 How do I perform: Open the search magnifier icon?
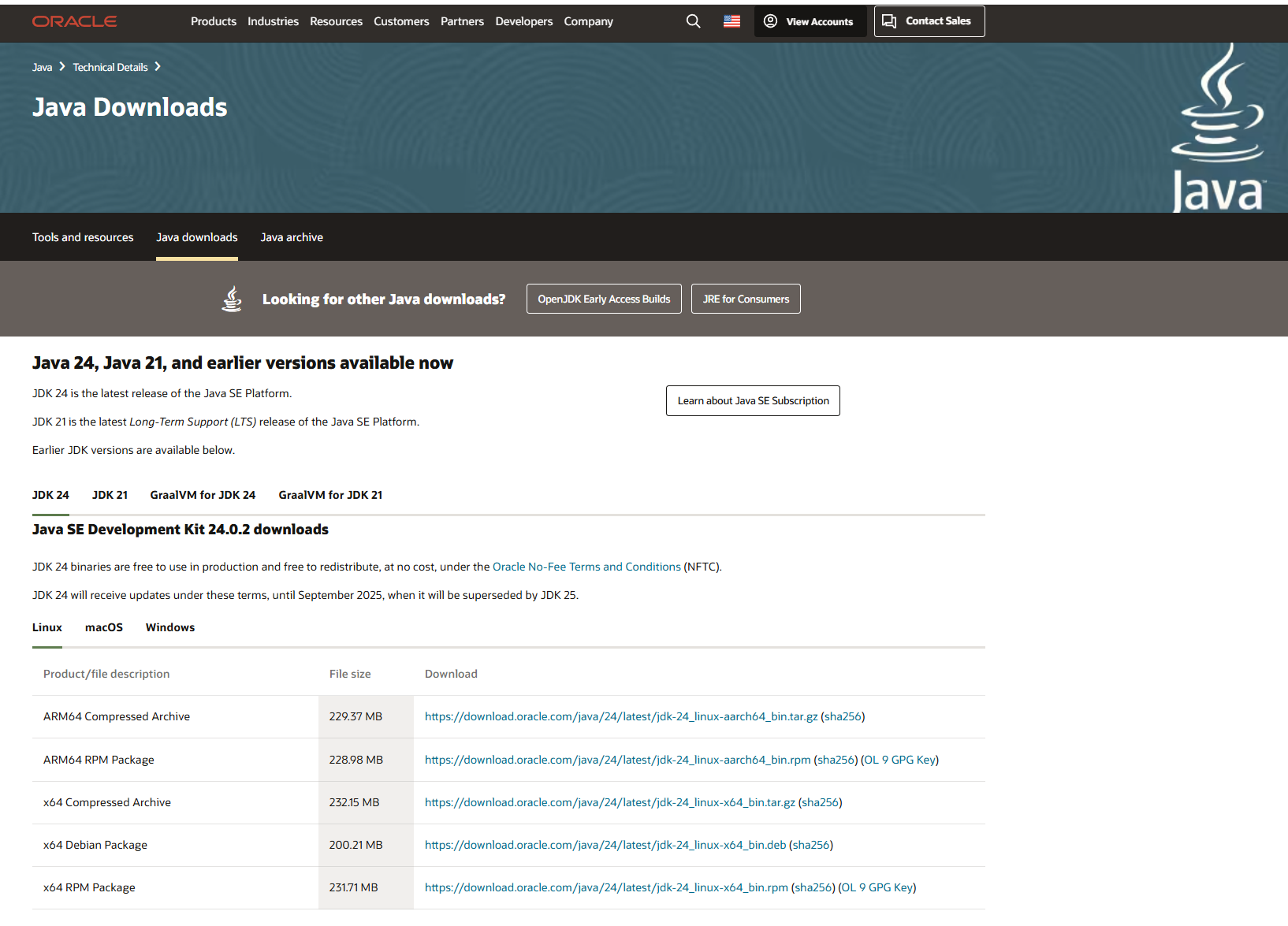click(694, 21)
